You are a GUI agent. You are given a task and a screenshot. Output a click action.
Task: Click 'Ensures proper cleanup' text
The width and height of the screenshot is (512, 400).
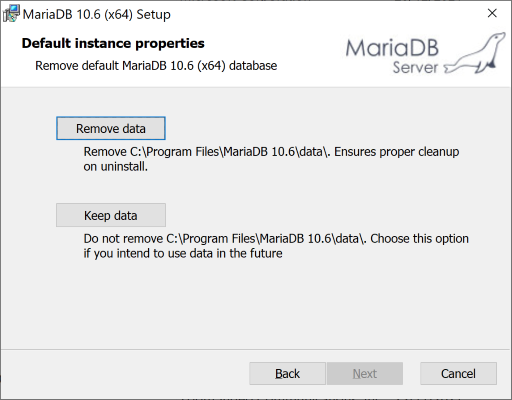click(396, 152)
